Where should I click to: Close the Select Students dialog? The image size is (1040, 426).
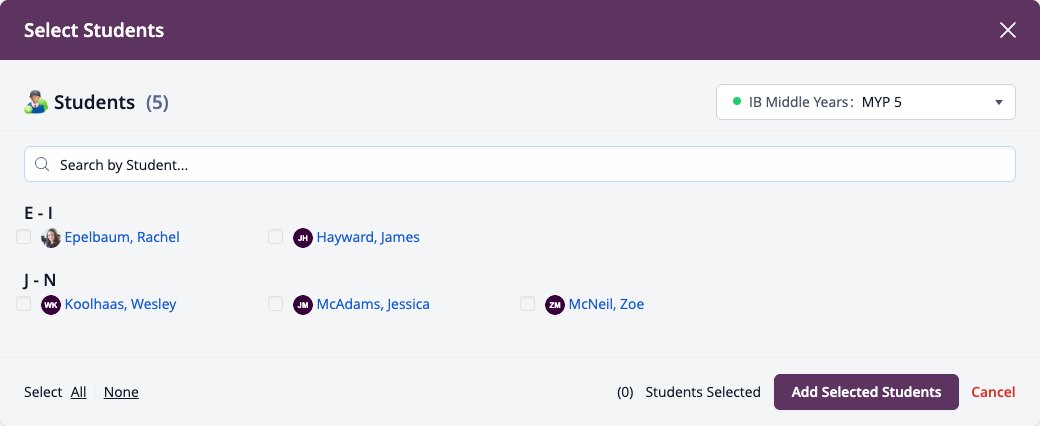[x=1008, y=30]
